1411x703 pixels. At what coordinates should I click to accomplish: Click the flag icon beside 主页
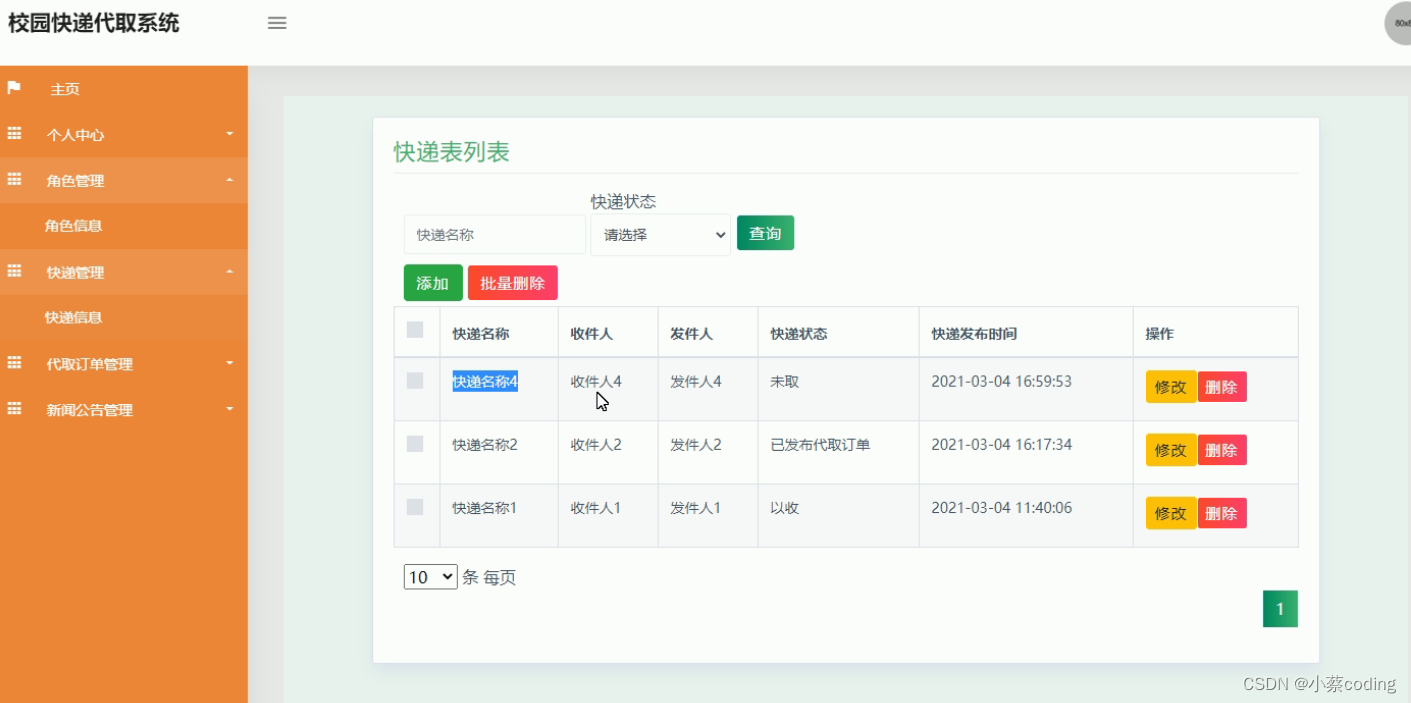pyautogui.click(x=13, y=88)
